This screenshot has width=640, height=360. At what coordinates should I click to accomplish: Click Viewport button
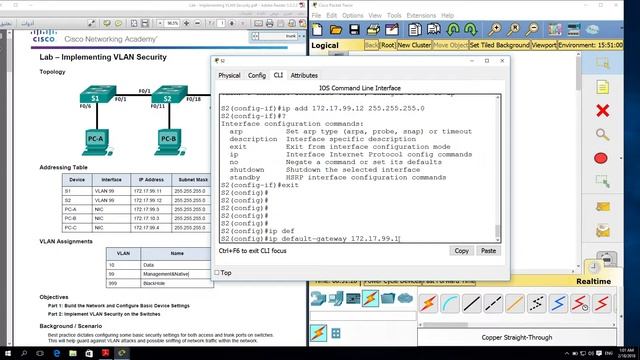(x=544, y=45)
